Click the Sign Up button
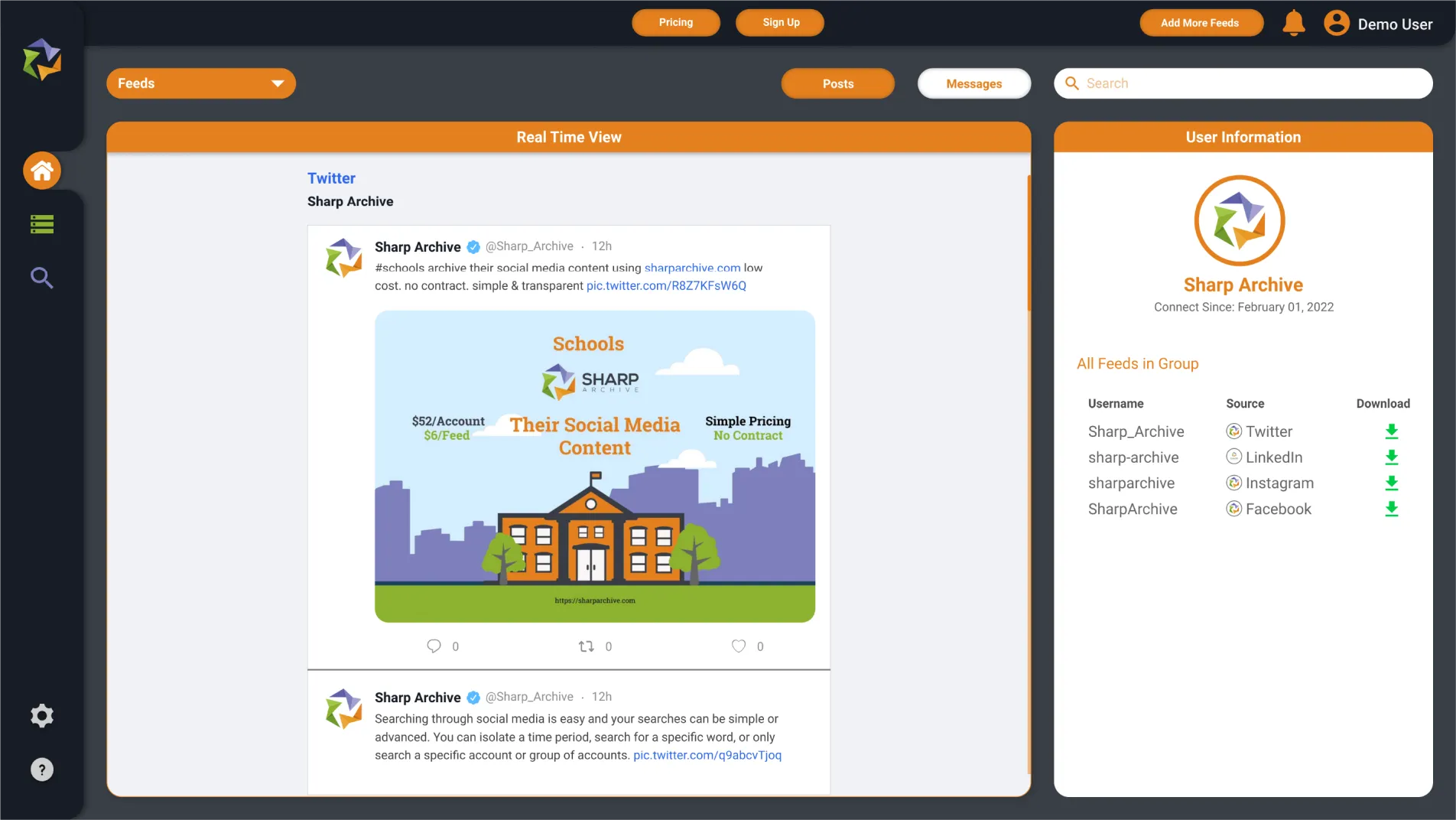This screenshot has width=1456, height=820. click(780, 23)
